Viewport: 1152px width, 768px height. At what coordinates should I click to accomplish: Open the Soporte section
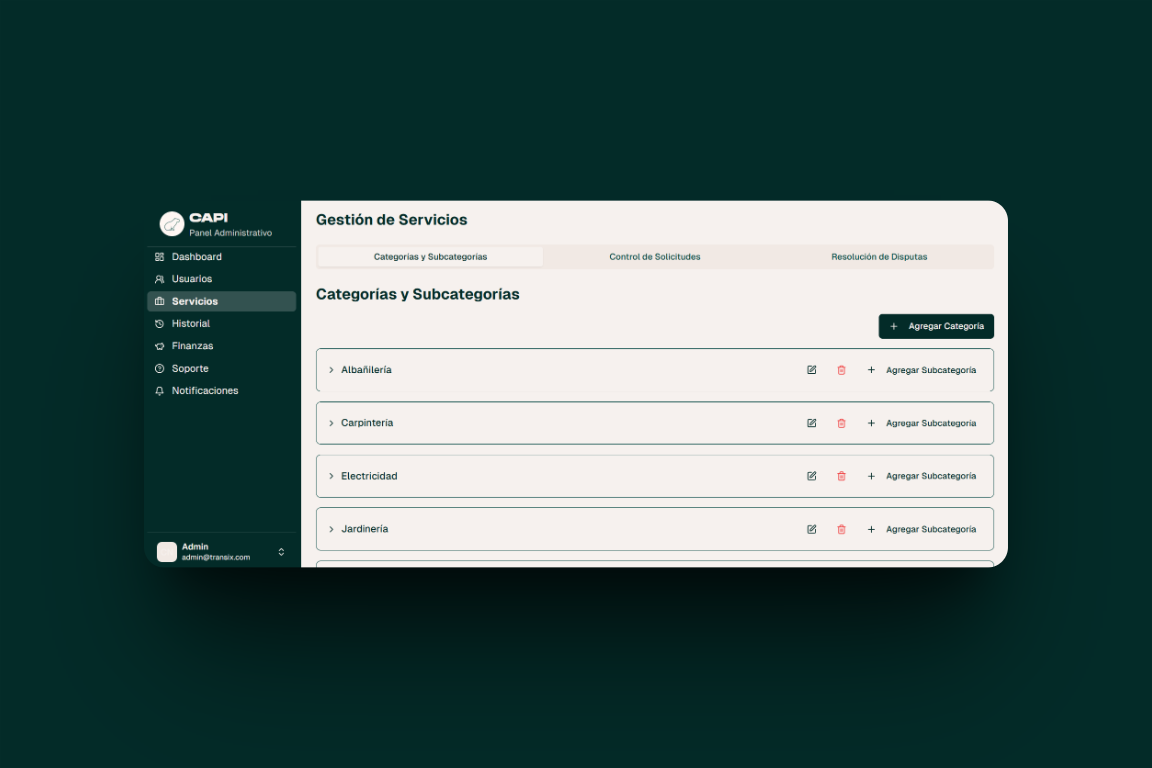coord(221,369)
